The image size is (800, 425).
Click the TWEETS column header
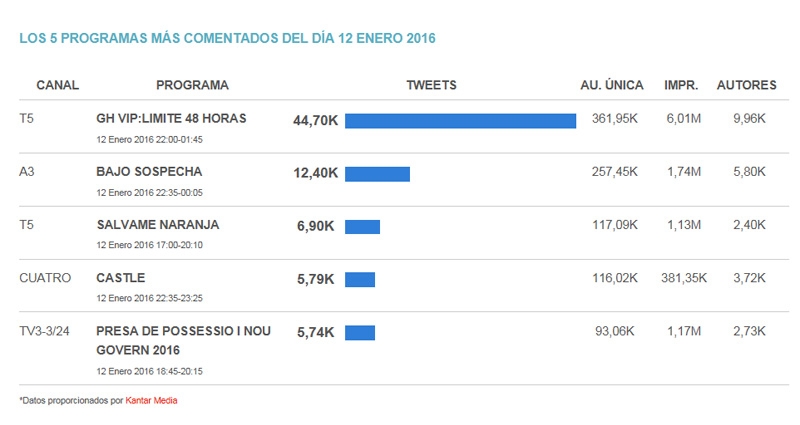click(431, 86)
